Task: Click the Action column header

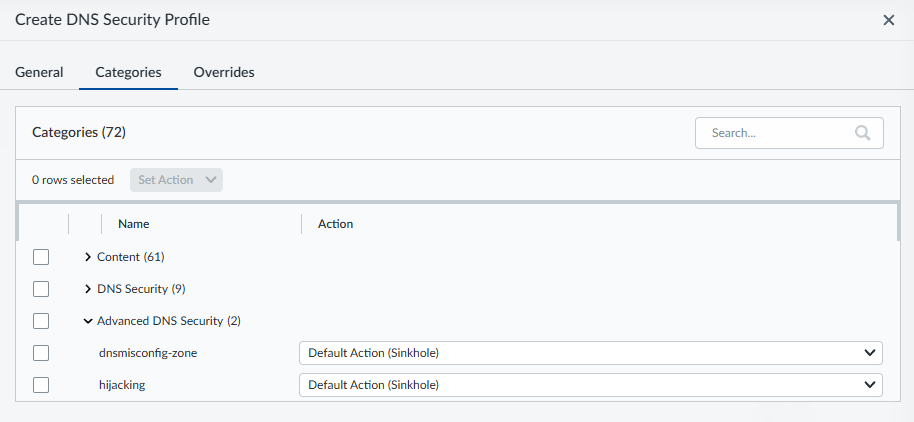Action: [336, 224]
